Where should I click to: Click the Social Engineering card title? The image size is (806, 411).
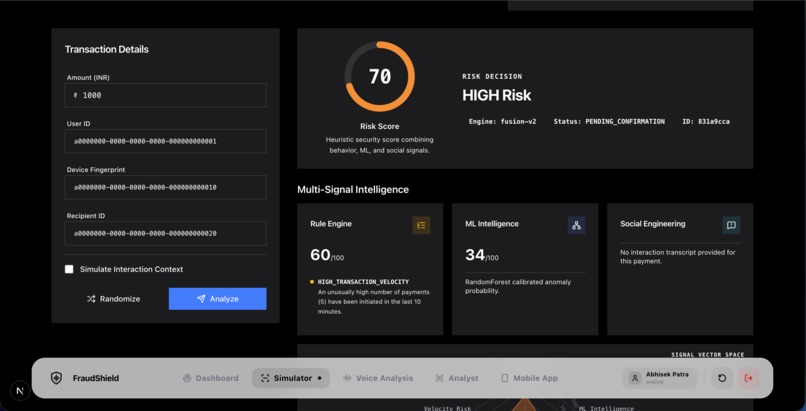(x=653, y=224)
